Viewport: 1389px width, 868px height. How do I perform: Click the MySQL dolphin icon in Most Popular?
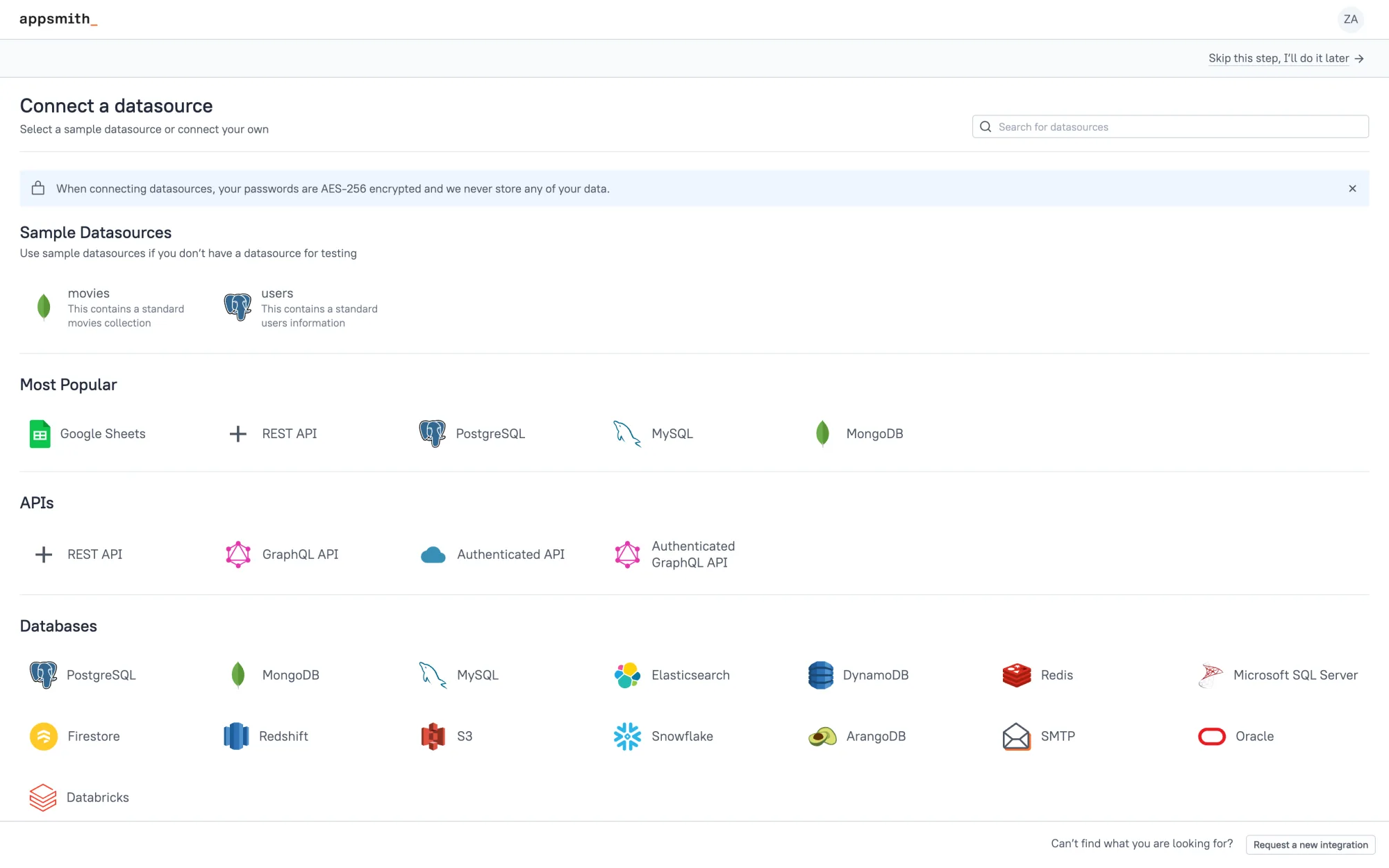pyautogui.click(x=627, y=434)
